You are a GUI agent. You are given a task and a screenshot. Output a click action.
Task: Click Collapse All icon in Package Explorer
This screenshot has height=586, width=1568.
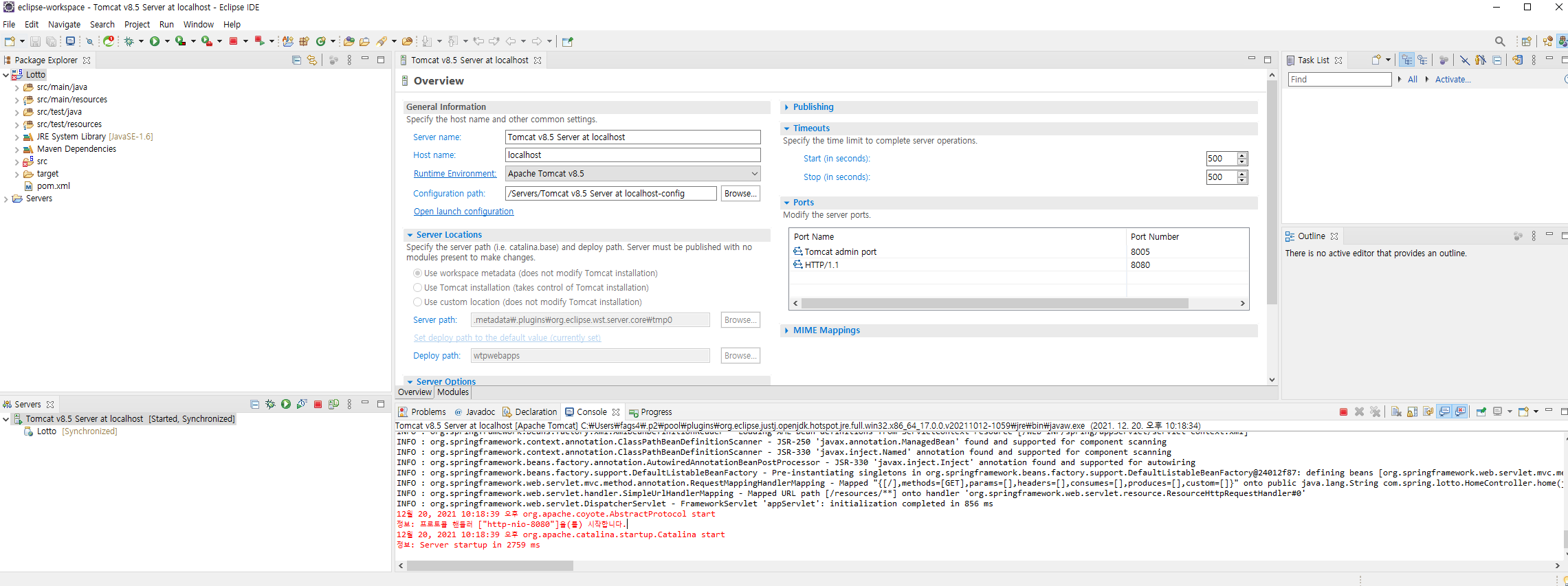(296, 60)
